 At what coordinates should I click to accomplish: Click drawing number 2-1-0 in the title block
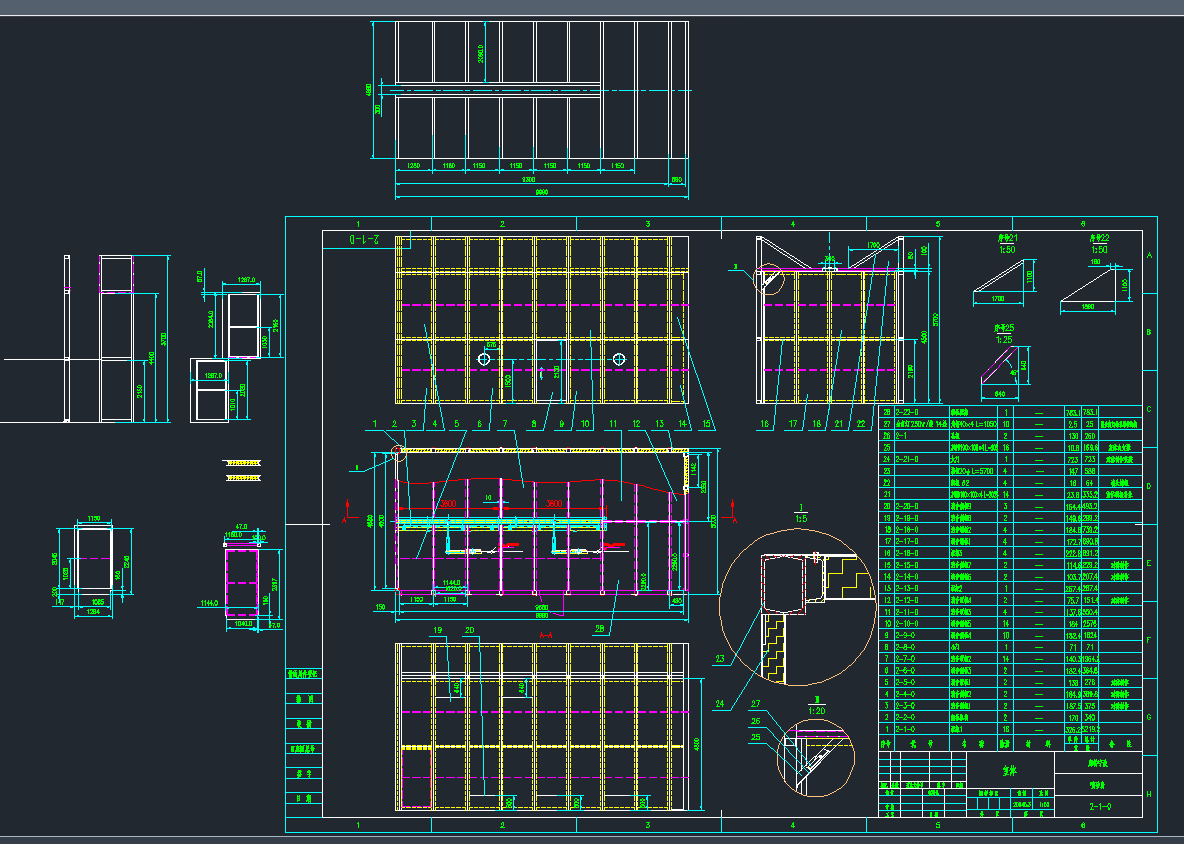coord(1100,804)
